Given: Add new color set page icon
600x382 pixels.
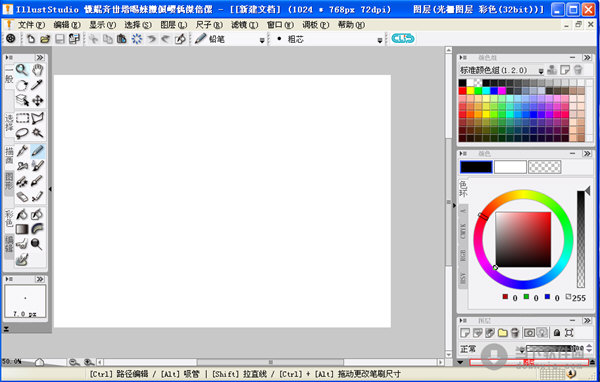Looking at the screenshot, I should 565,70.
